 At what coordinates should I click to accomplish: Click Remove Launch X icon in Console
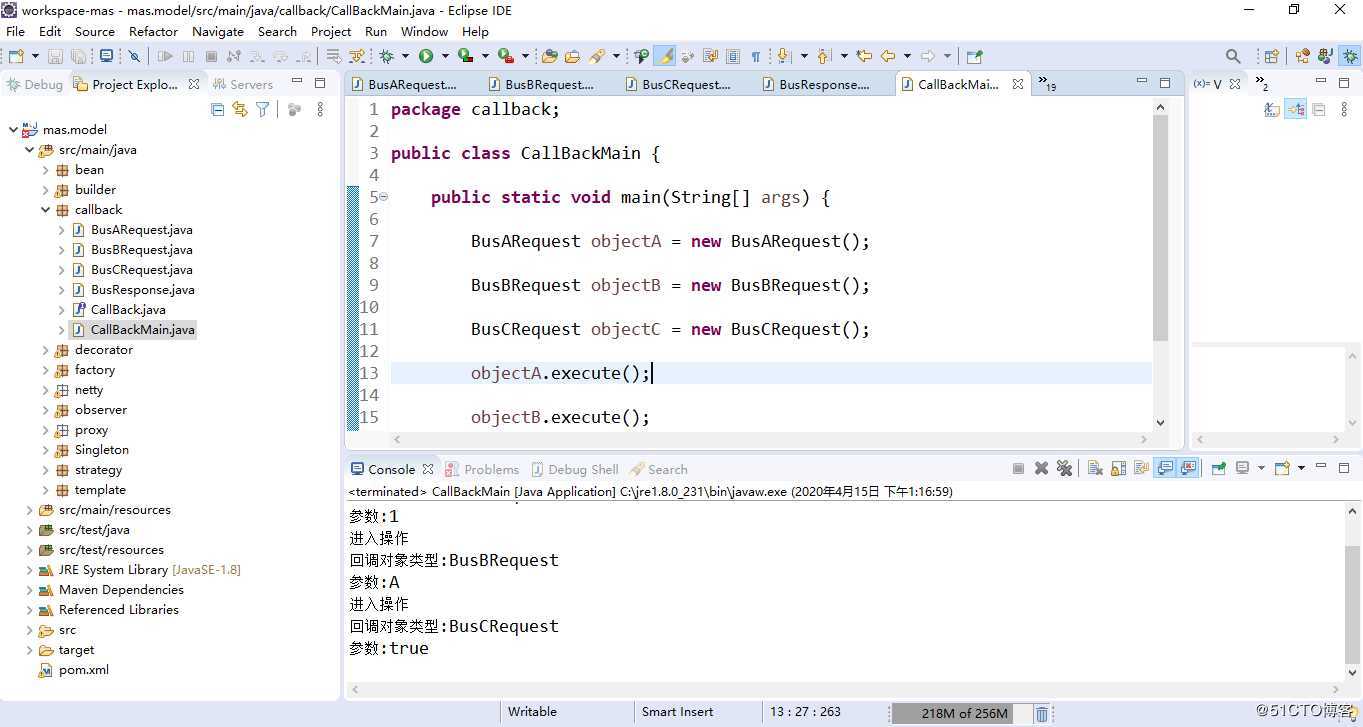point(1041,468)
